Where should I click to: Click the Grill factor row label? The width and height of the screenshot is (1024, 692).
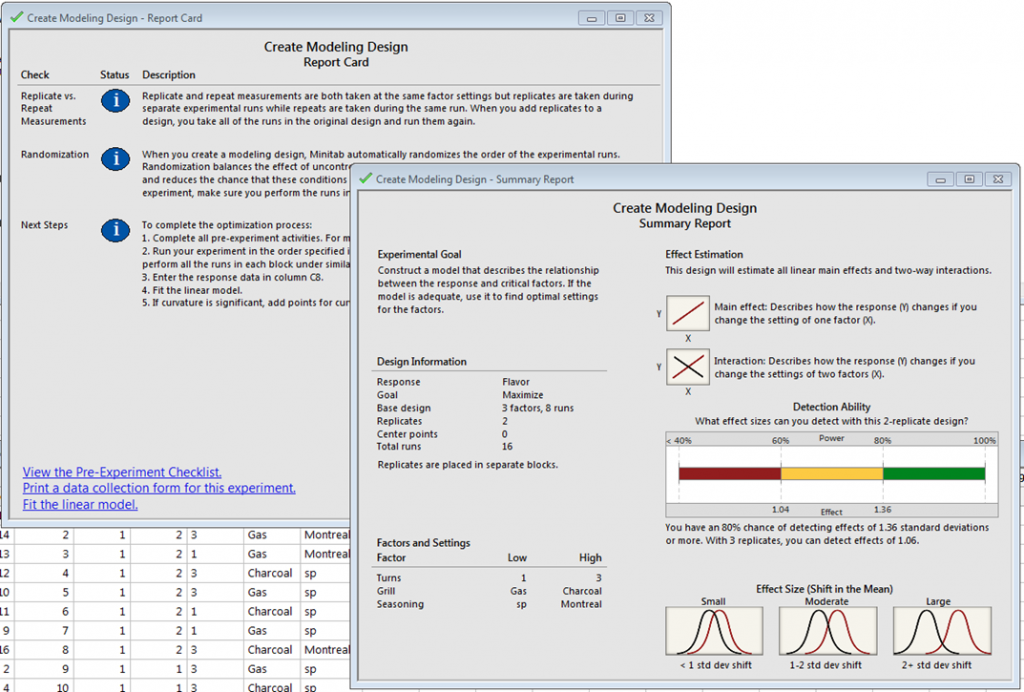pos(386,591)
